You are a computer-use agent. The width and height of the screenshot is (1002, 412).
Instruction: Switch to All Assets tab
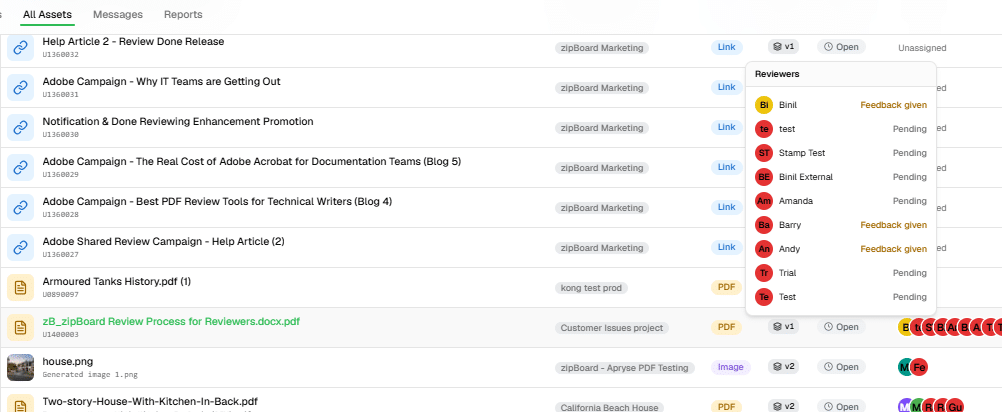pos(47,14)
